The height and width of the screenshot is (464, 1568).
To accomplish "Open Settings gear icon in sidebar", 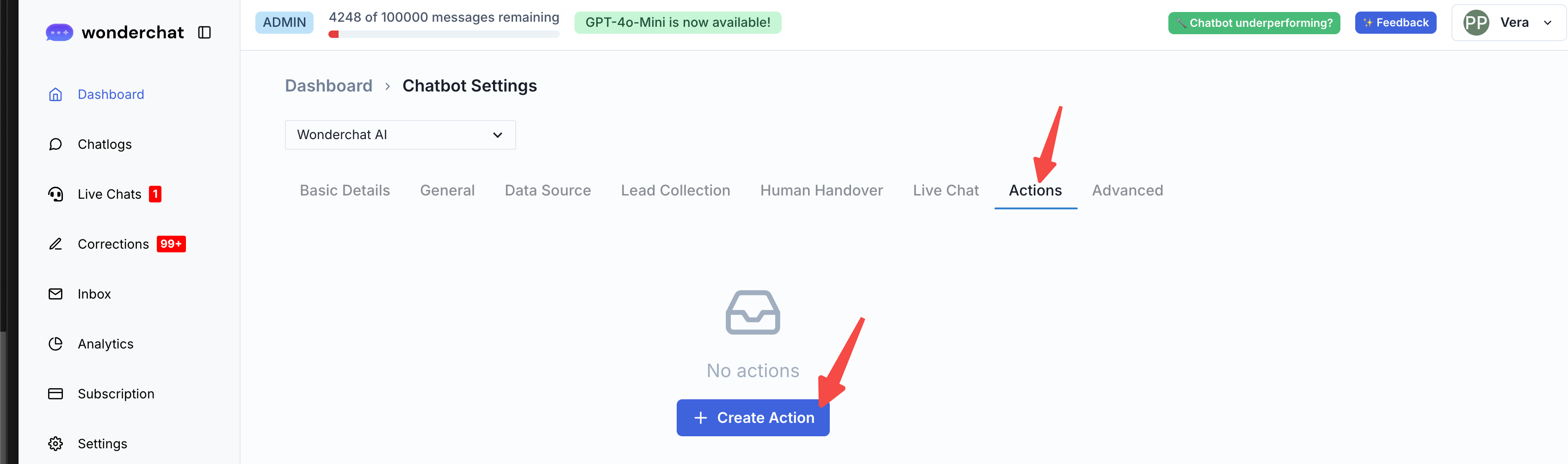I will (x=56, y=443).
